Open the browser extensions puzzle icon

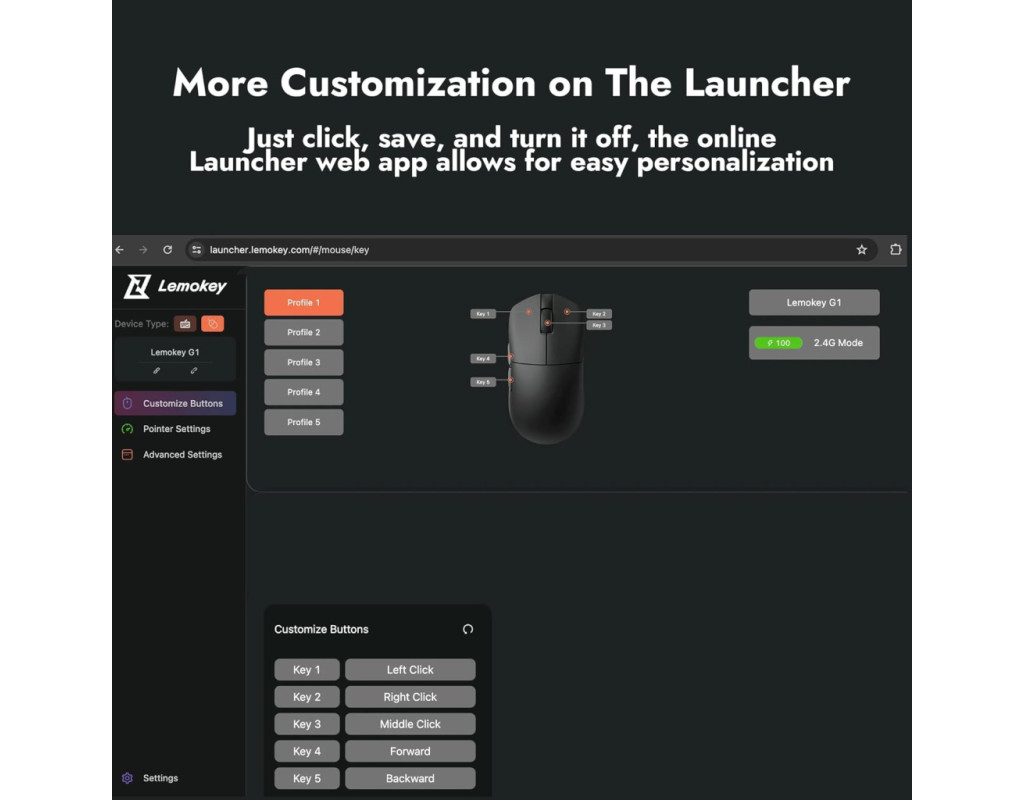(895, 249)
